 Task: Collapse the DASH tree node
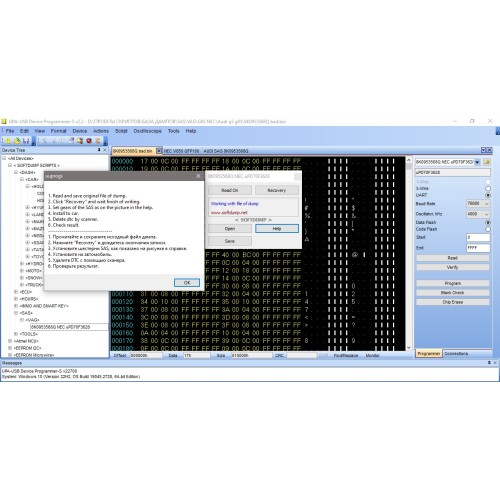pyautogui.click(x=16, y=172)
